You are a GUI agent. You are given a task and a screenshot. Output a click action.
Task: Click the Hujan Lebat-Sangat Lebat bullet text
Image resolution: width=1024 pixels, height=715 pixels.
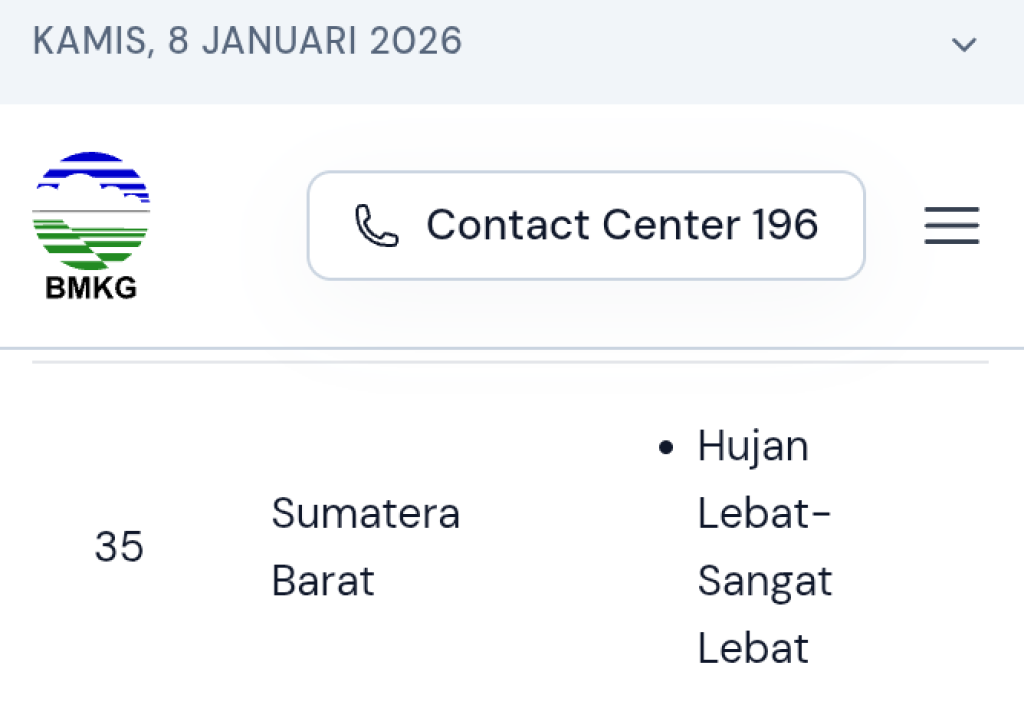click(763, 547)
